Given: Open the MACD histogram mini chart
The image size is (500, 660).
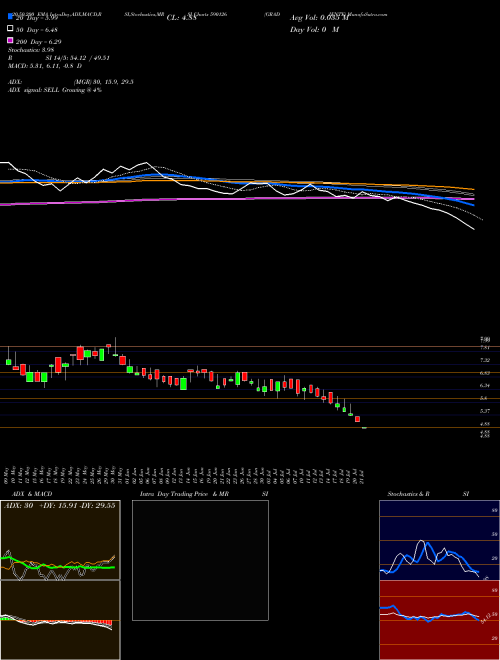Looking at the screenshot, I should 60,620.
